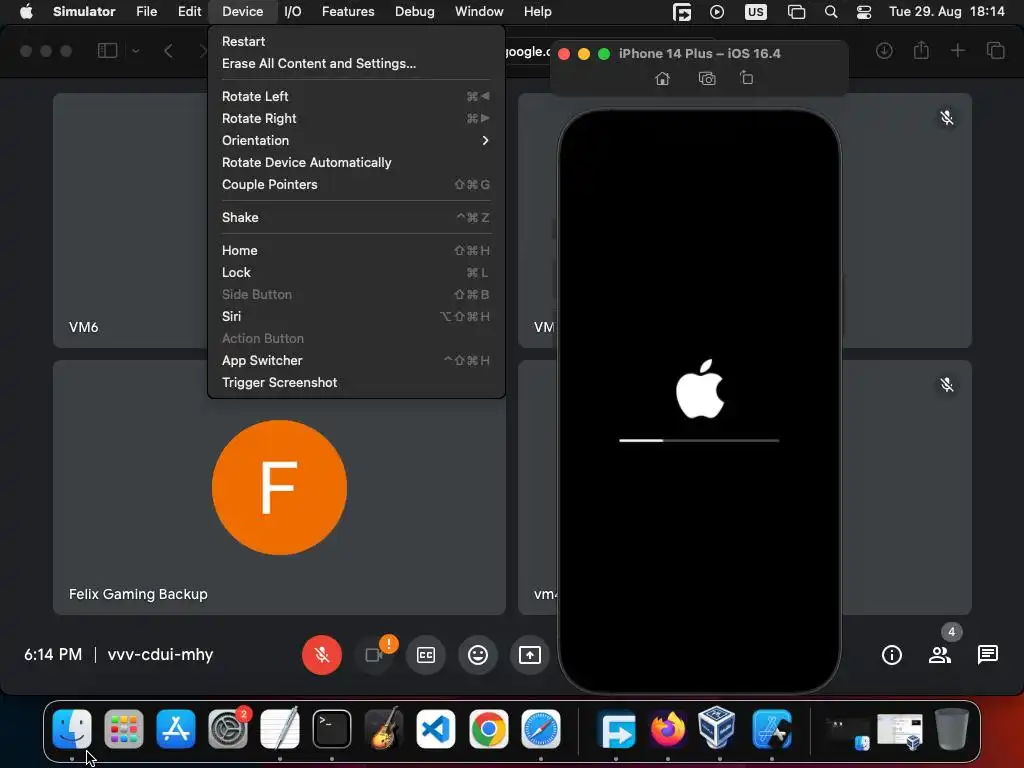Choose Trigger Screenshot menu item
The image size is (1024, 768).
point(356,383)
